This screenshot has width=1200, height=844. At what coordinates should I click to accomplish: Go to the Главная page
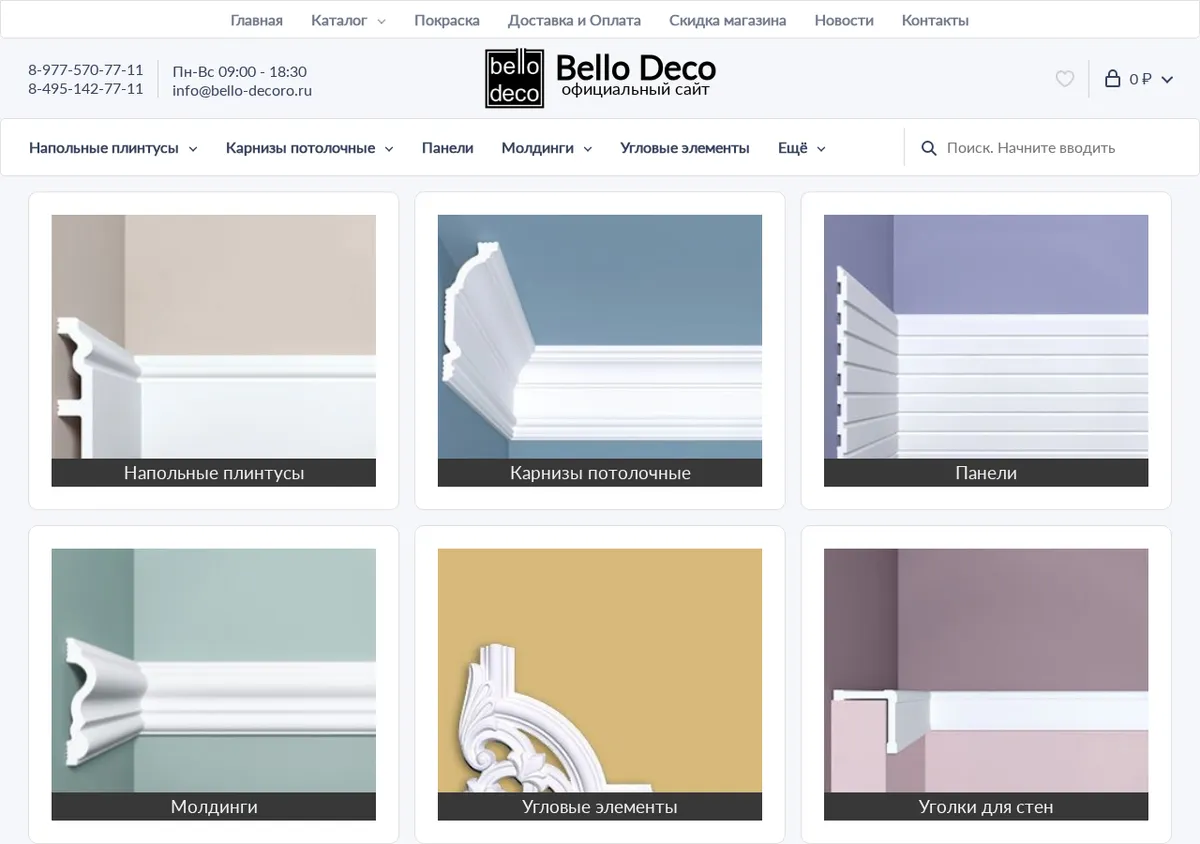pyautogui.click(x=257, y=20)
